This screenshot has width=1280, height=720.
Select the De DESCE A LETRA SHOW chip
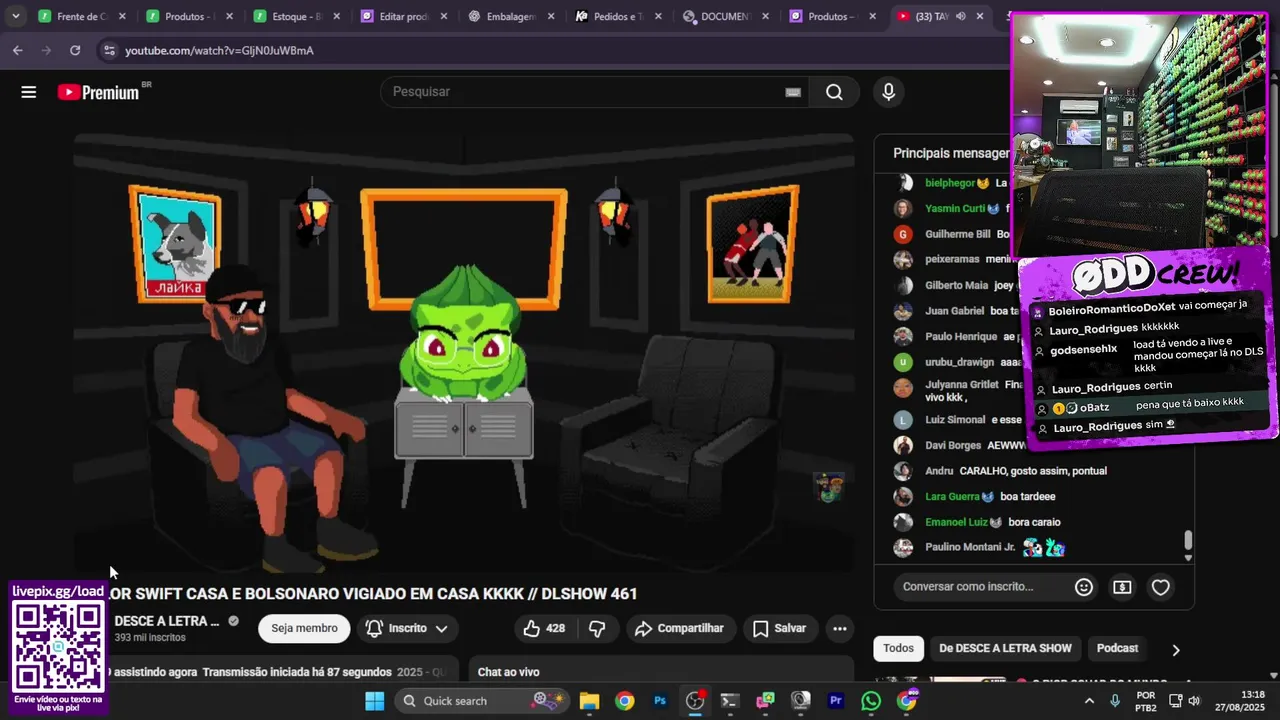pyautogui.click(x=1005, y=648)
